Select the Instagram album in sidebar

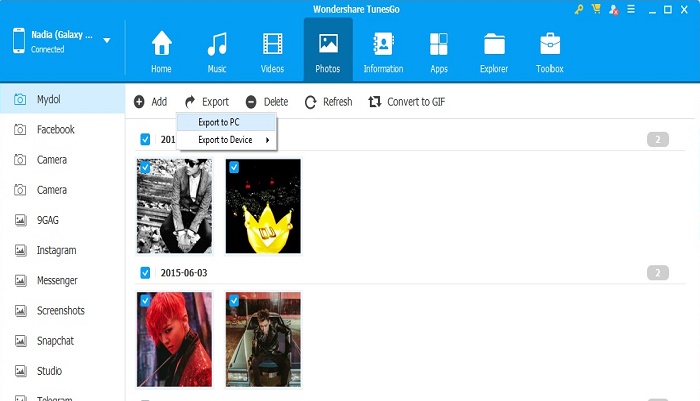(56, 250)
